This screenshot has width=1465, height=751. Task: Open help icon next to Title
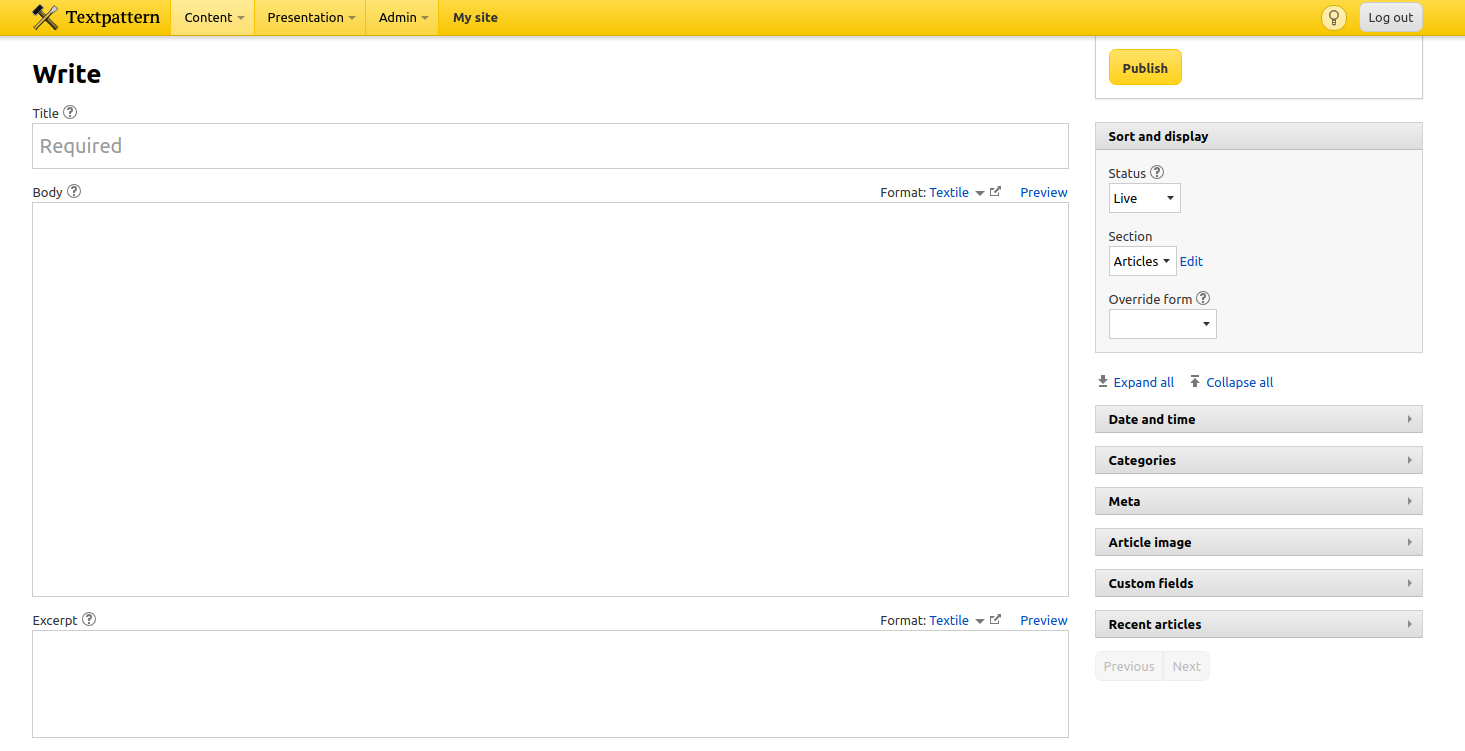[x=70, y=113]
